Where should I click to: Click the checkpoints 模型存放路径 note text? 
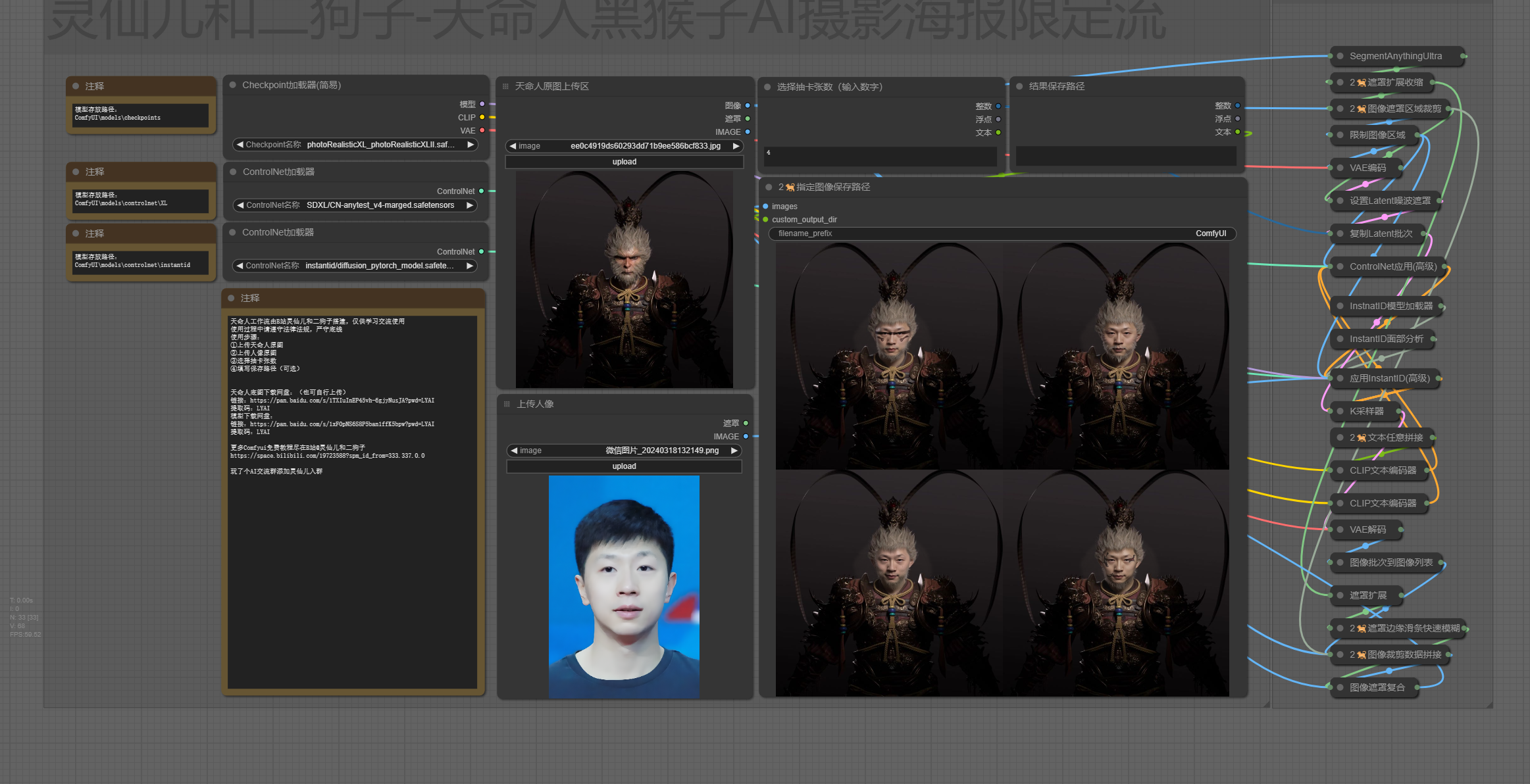[140, 114]
